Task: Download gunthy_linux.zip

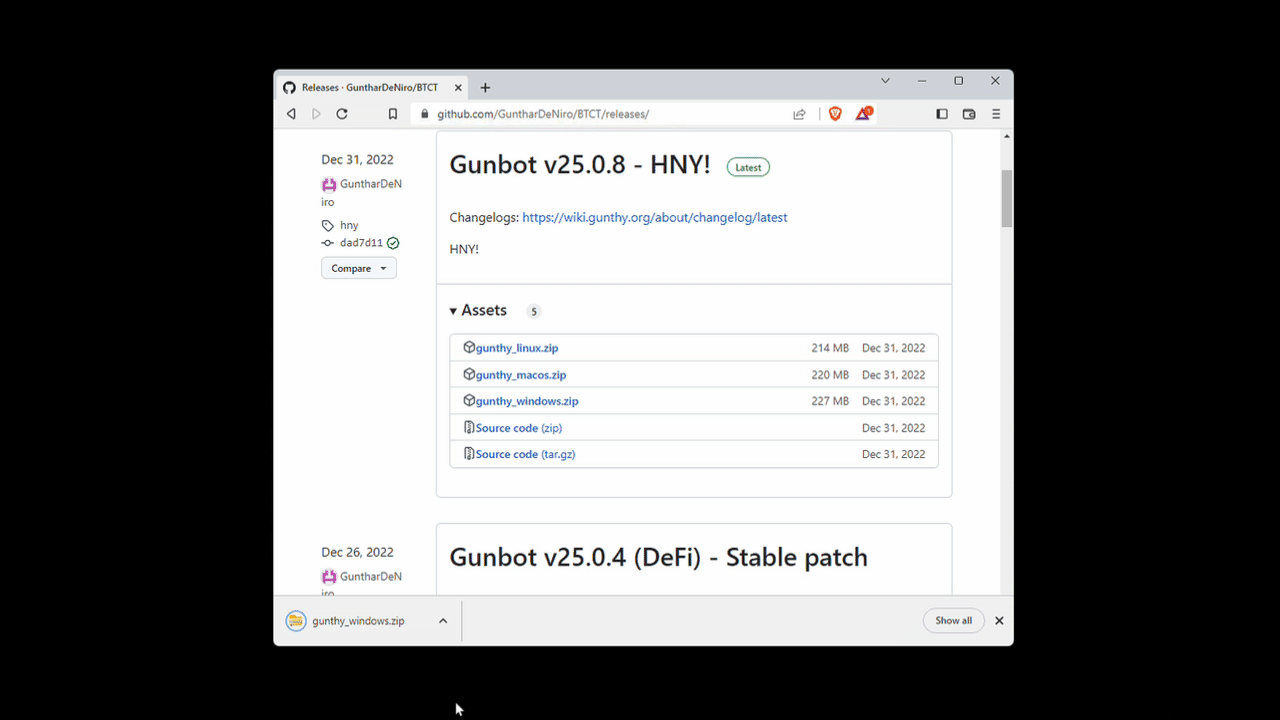Action: pos(517,348)
